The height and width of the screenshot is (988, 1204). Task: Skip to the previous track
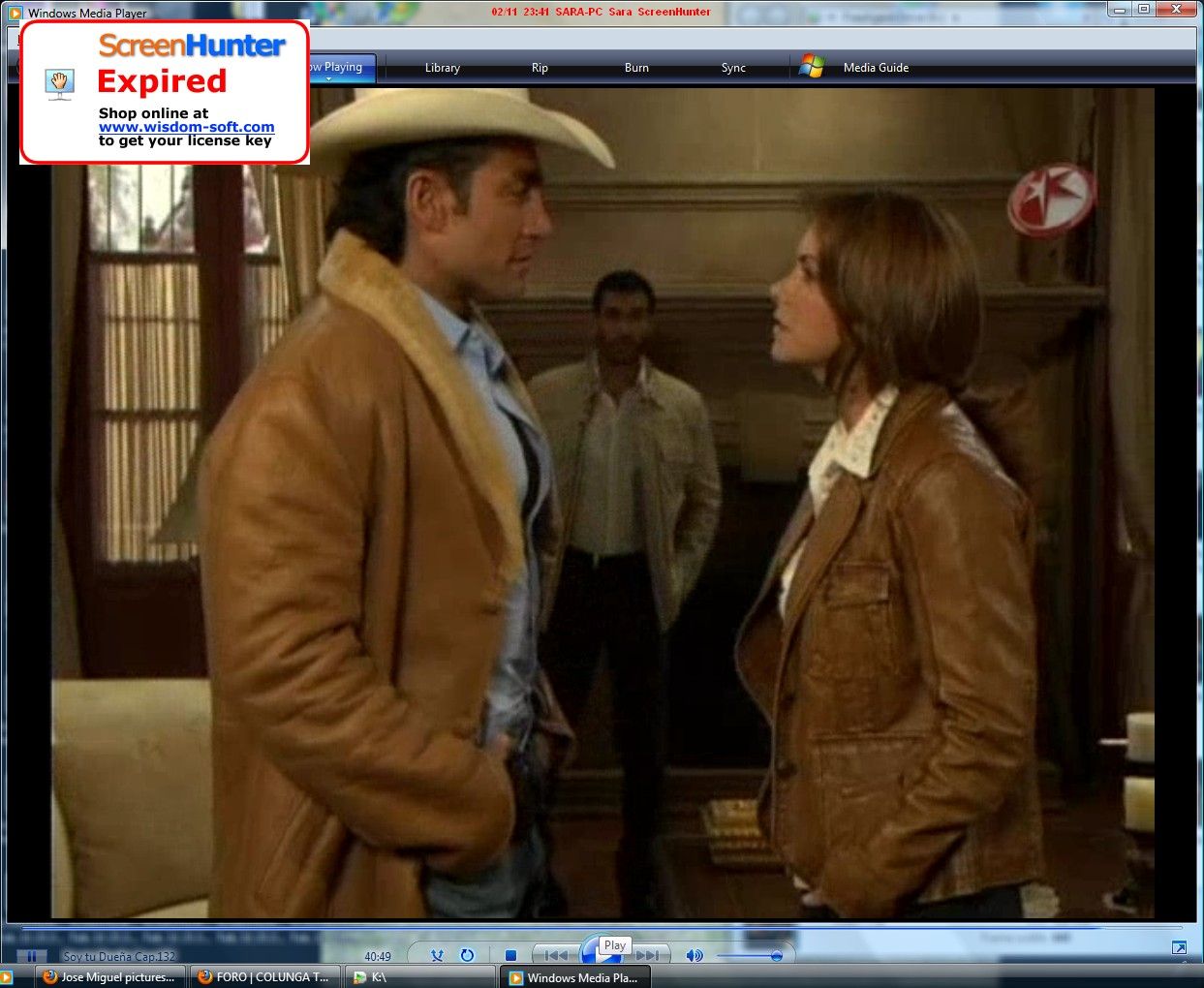(555, 956)
